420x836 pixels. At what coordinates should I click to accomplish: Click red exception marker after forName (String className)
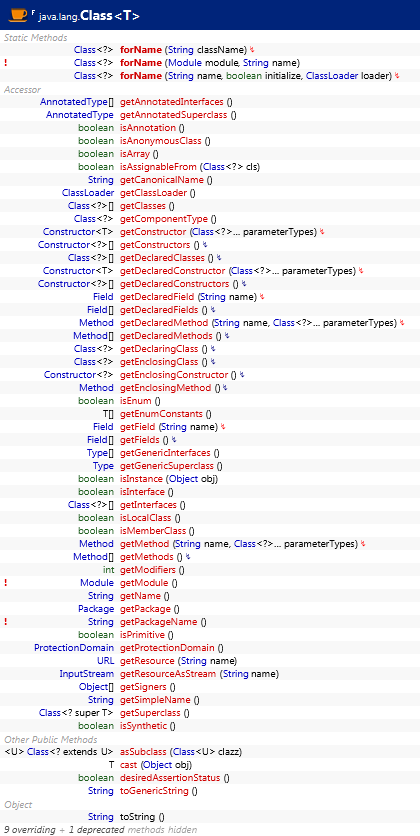[252, 50]
